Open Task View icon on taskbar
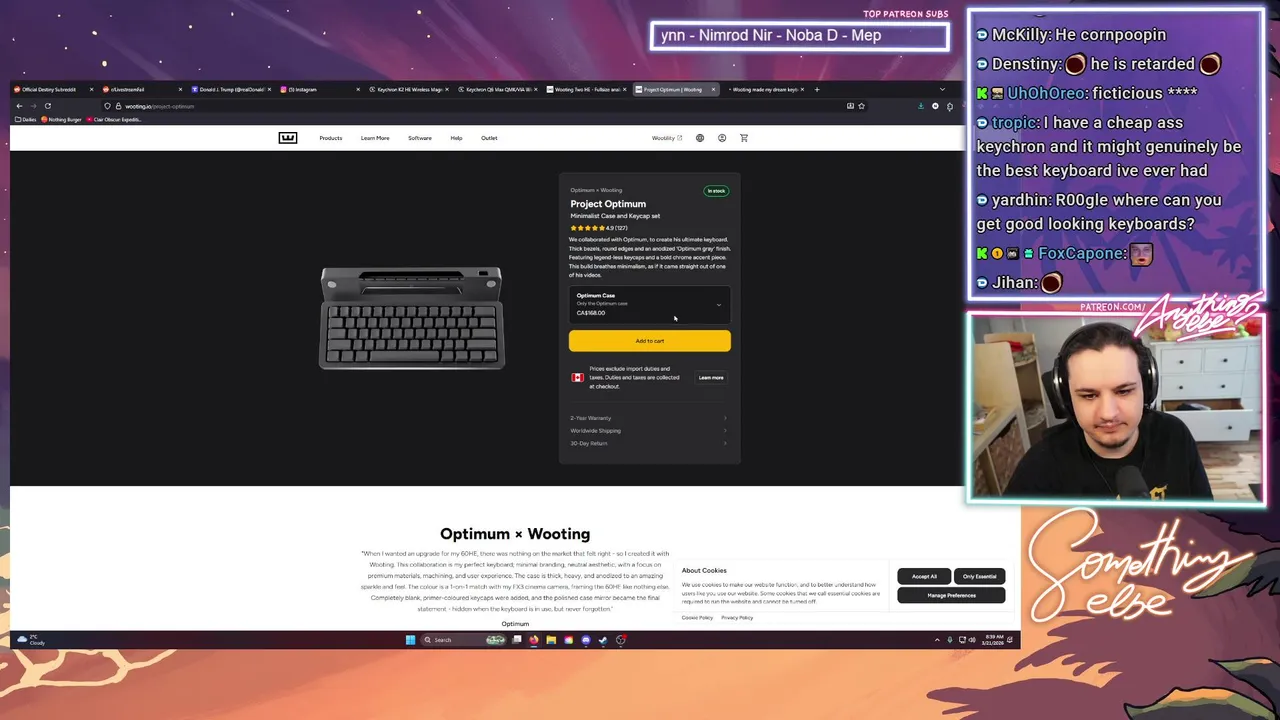The image size is (1280, 720). 517,640
